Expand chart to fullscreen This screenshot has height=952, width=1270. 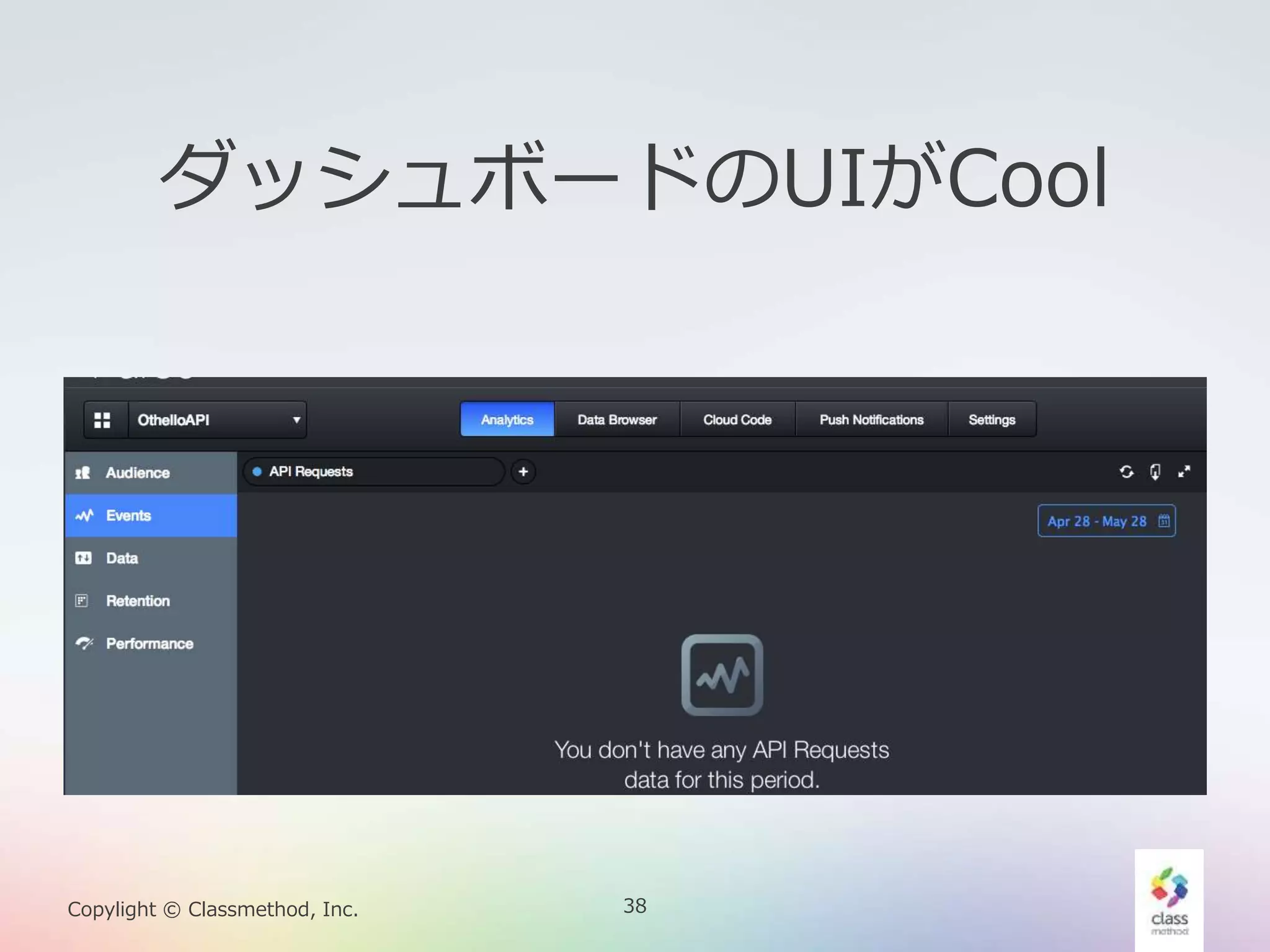[1184, 472]
